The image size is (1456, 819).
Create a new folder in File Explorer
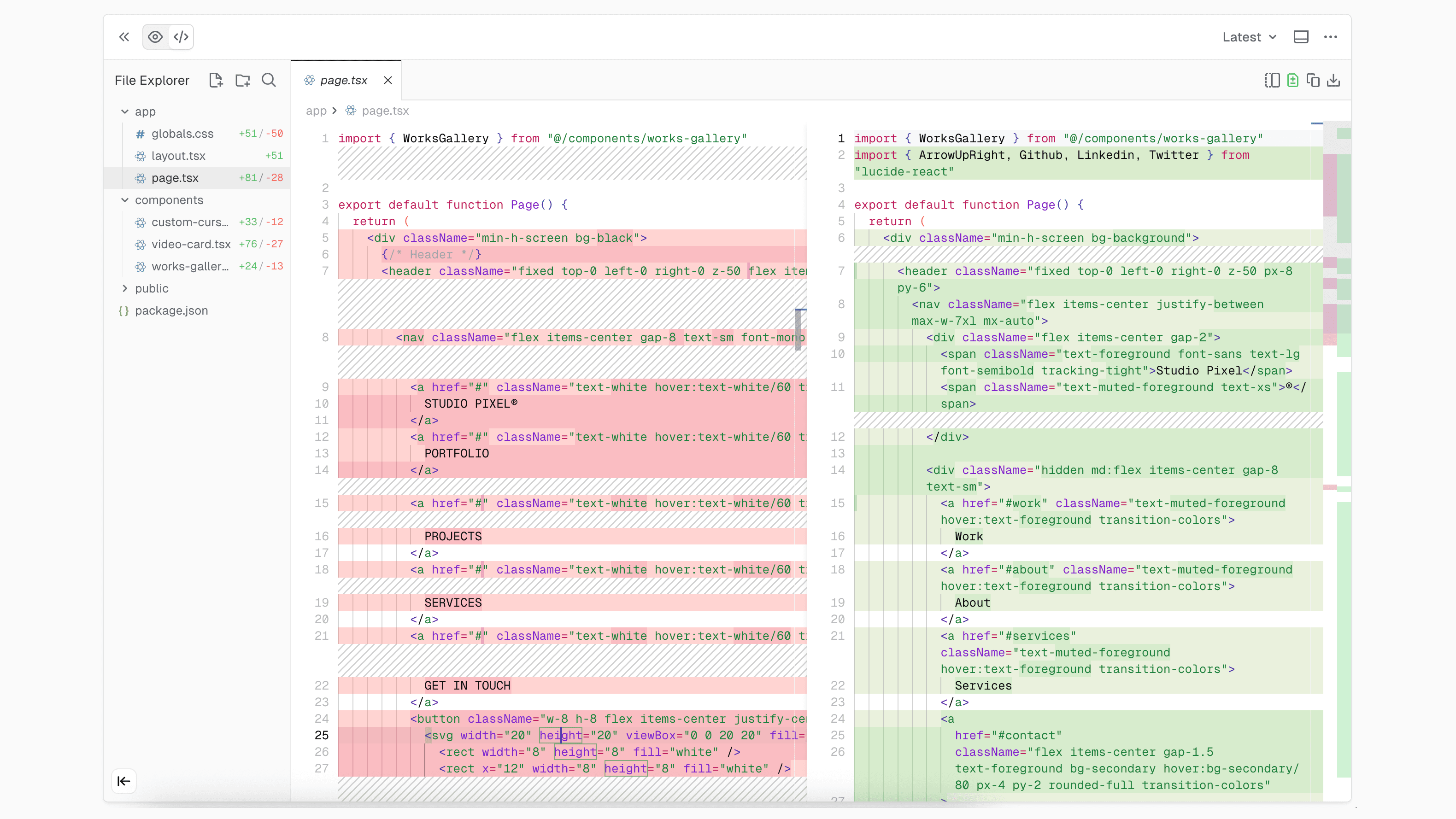click(242, 80)
